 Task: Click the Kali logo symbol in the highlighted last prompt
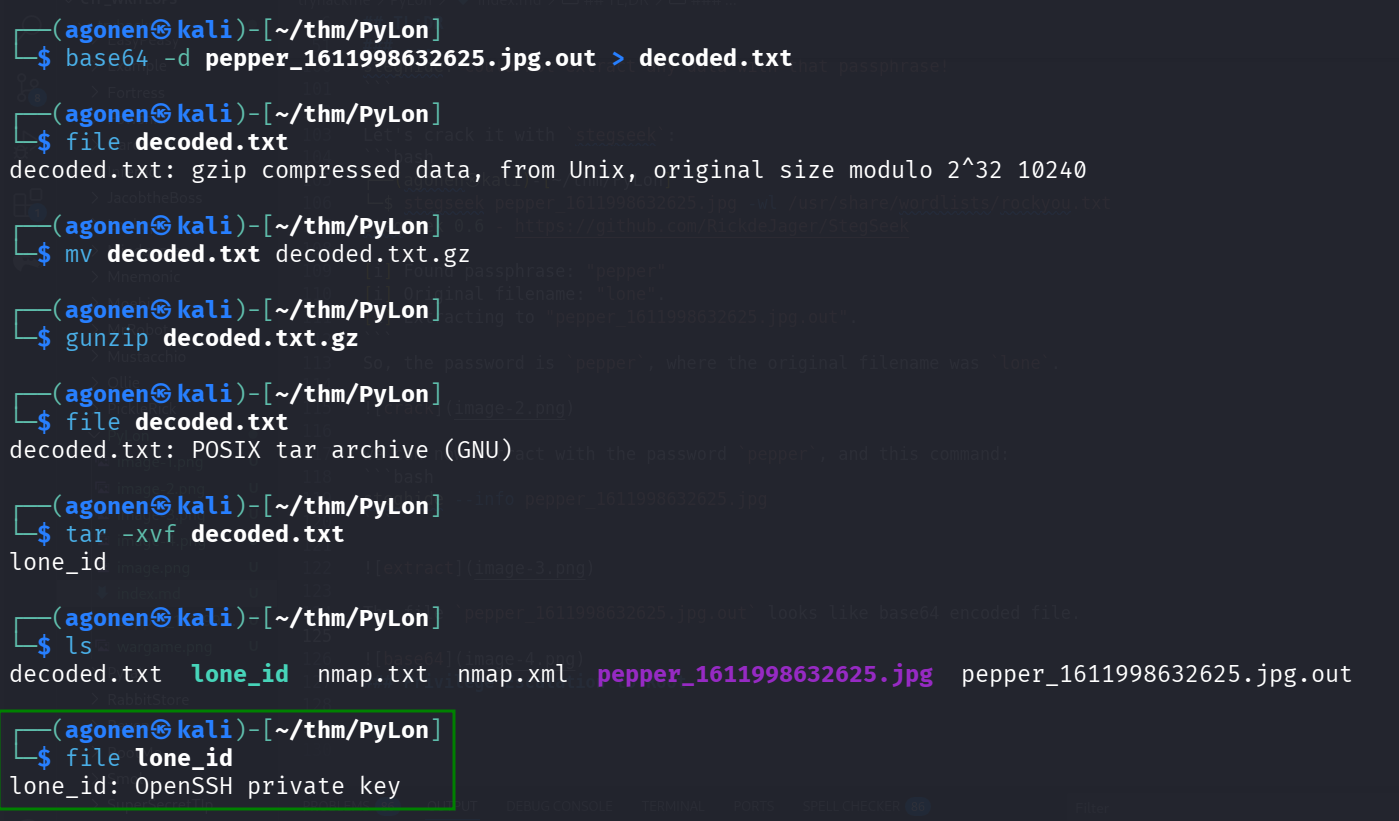point(163,730)
